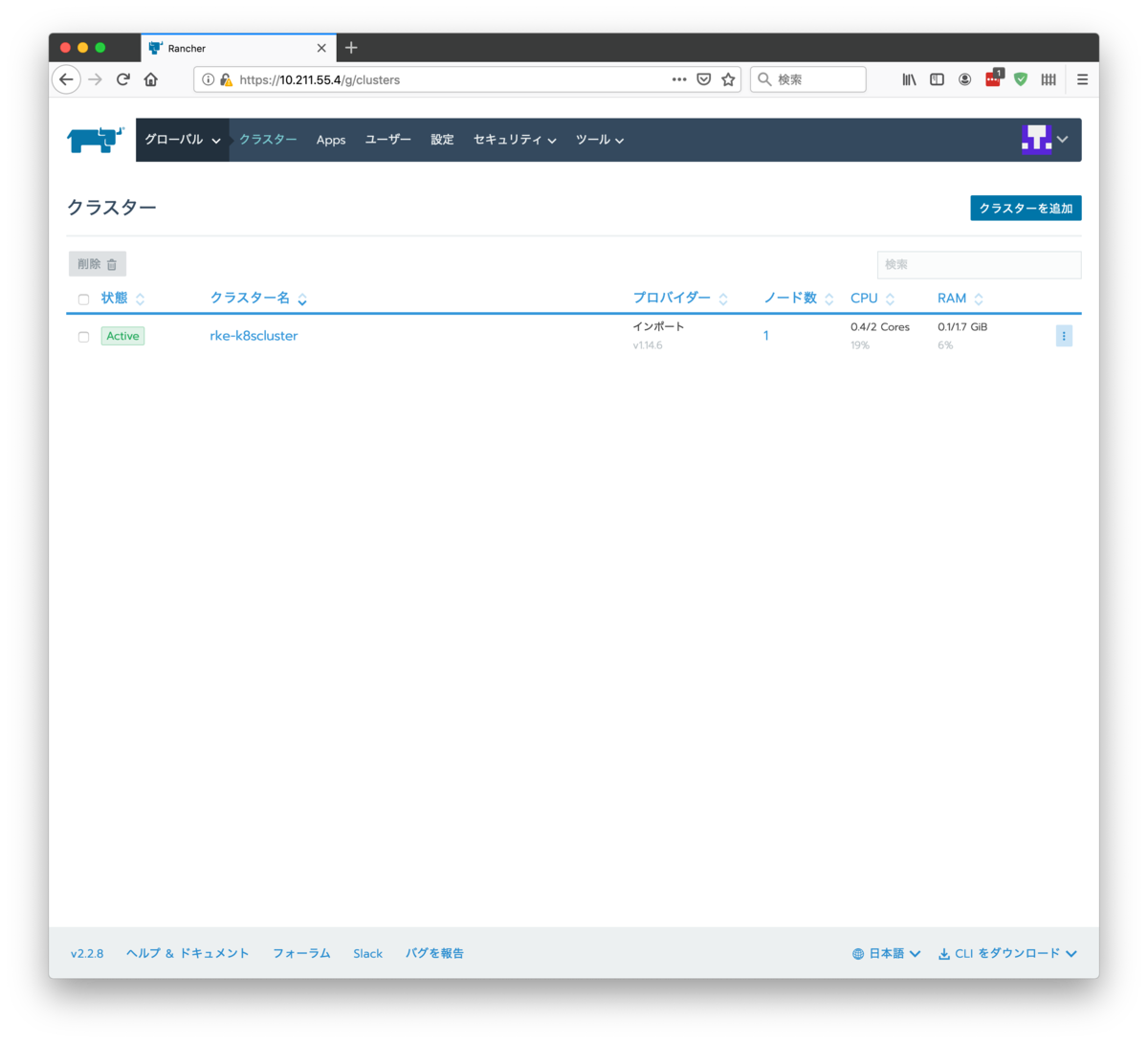The height and width of the screenshot is (1043, 1148).
Task: Expand the セキュリティ menu
Action: [513, 139]
